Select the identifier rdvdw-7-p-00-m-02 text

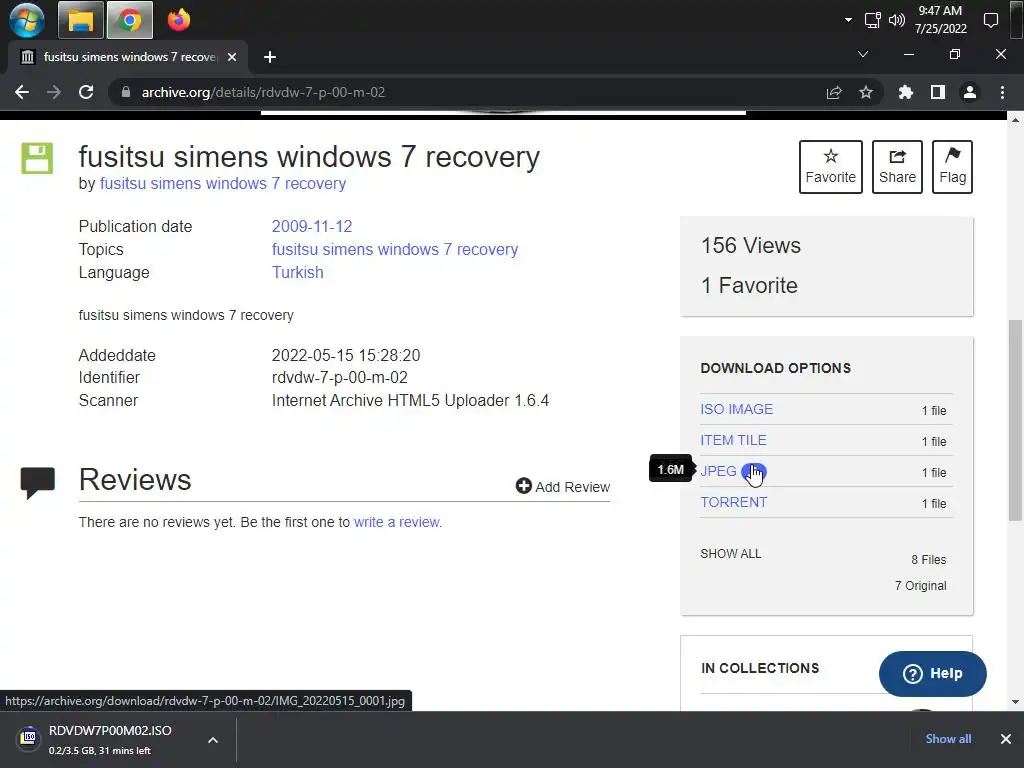click(340, 377)
